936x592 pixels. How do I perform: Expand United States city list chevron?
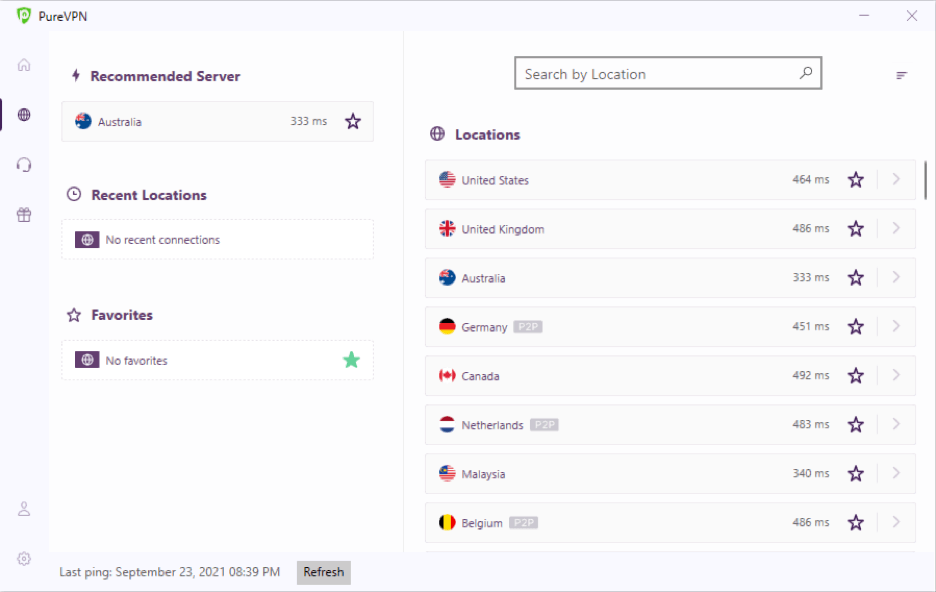[896, 179]
